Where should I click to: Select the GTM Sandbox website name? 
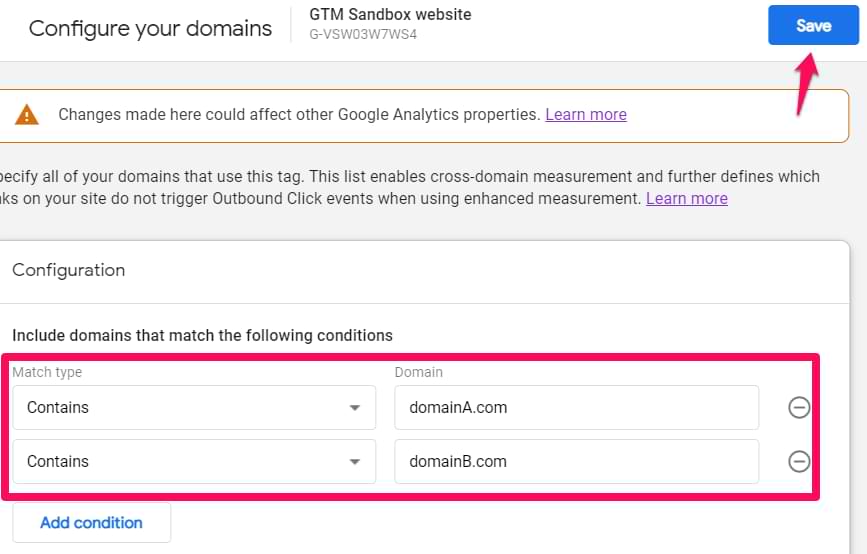(390, 15)
